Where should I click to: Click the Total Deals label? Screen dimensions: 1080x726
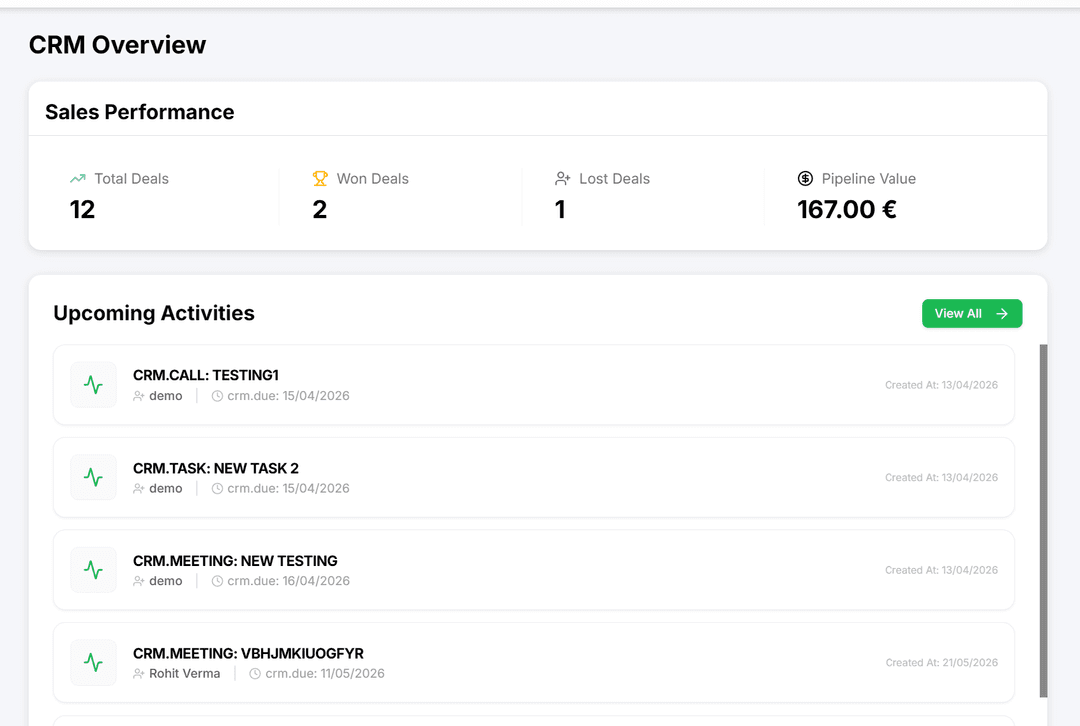pyautogui.click(x=132, y=178)
